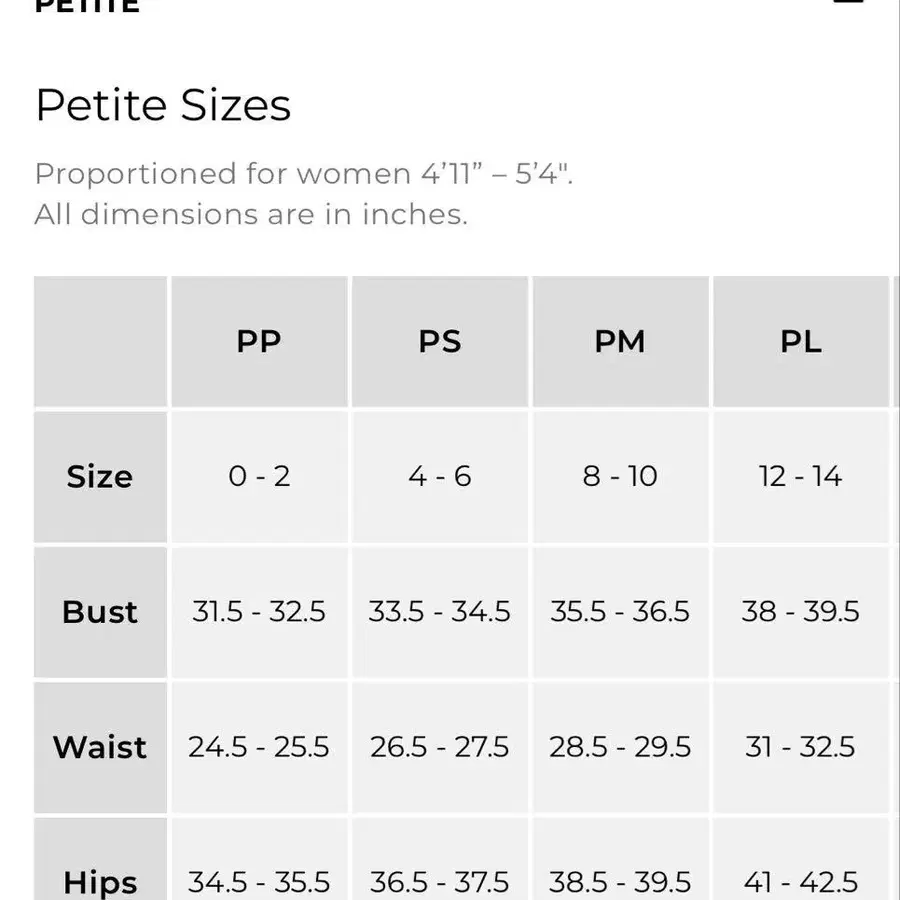Image resolution: width=900 pixels, height=900 pixels.
Task: Click the 24.5 - 25.5 waist cell
Action: coord(259,748)
